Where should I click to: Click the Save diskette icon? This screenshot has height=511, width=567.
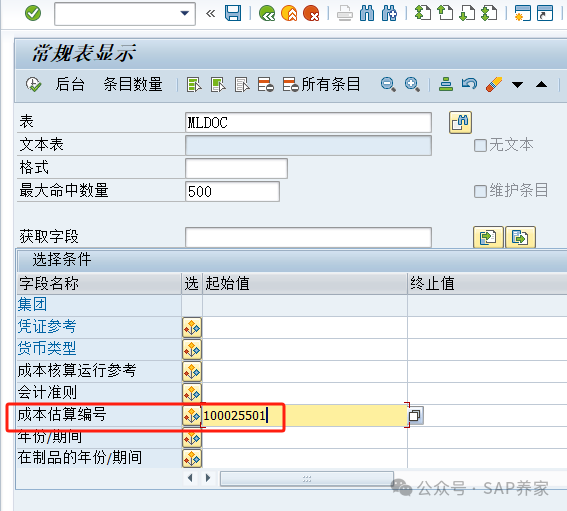pyautogui.click(x=233, y=13)
